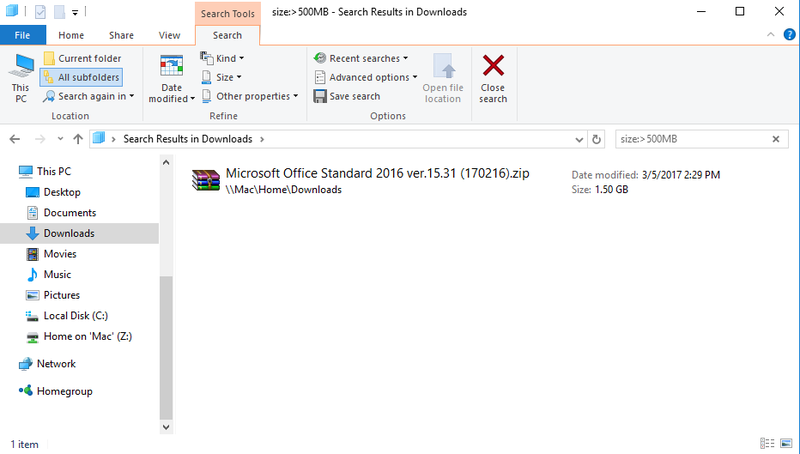This screenshot has height=454, width=800.
Task: Open the File menu tab
Action: click(22, 35)
